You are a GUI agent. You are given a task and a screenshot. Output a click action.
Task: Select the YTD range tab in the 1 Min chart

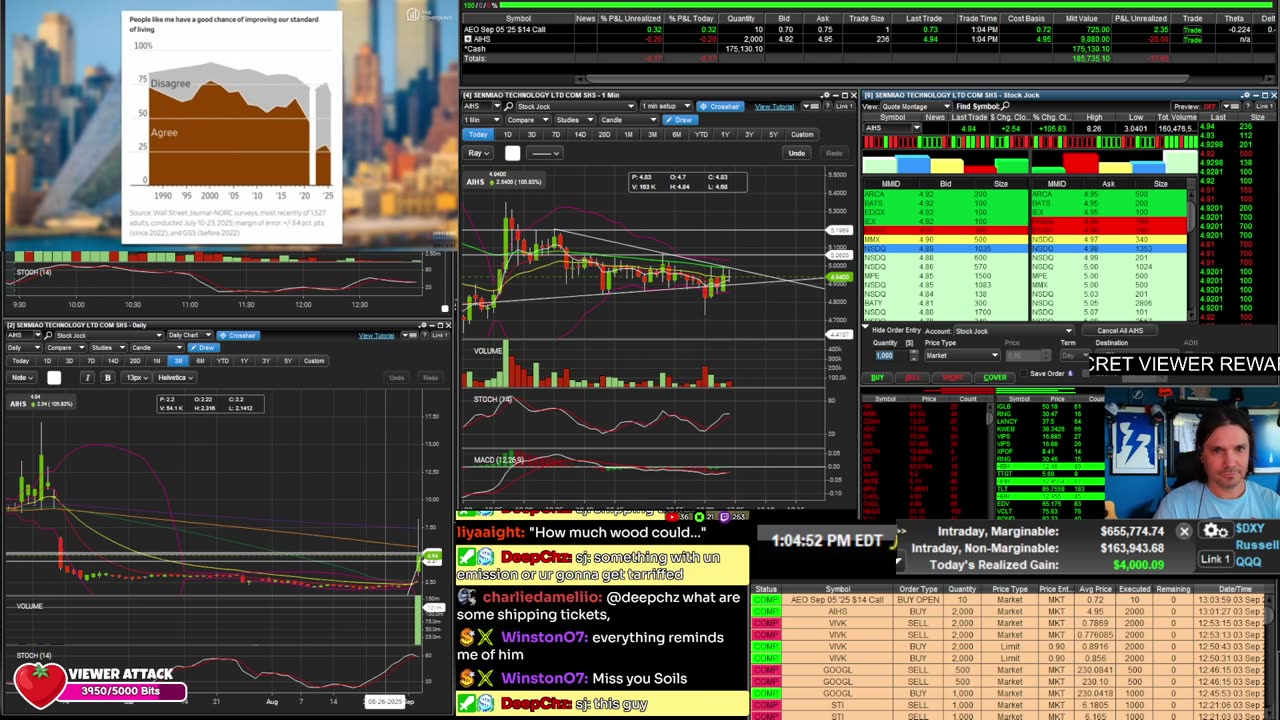tap(701, 134)
